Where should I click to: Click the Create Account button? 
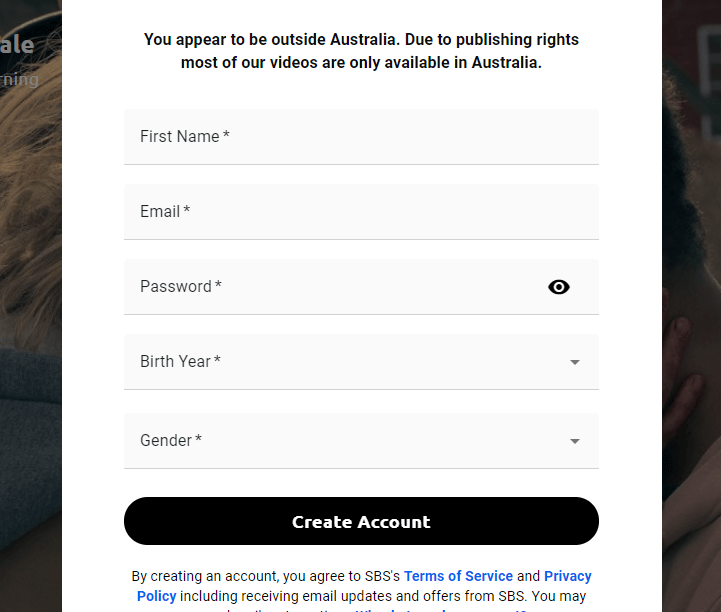coord(361,521)
